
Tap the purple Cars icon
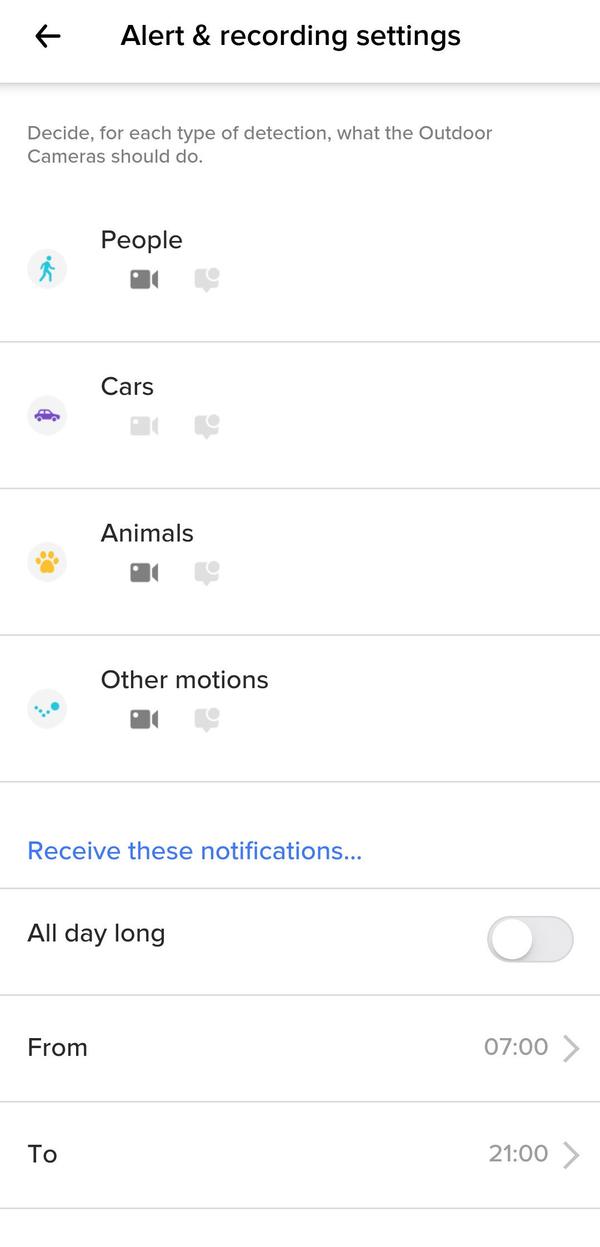point(47,415)
